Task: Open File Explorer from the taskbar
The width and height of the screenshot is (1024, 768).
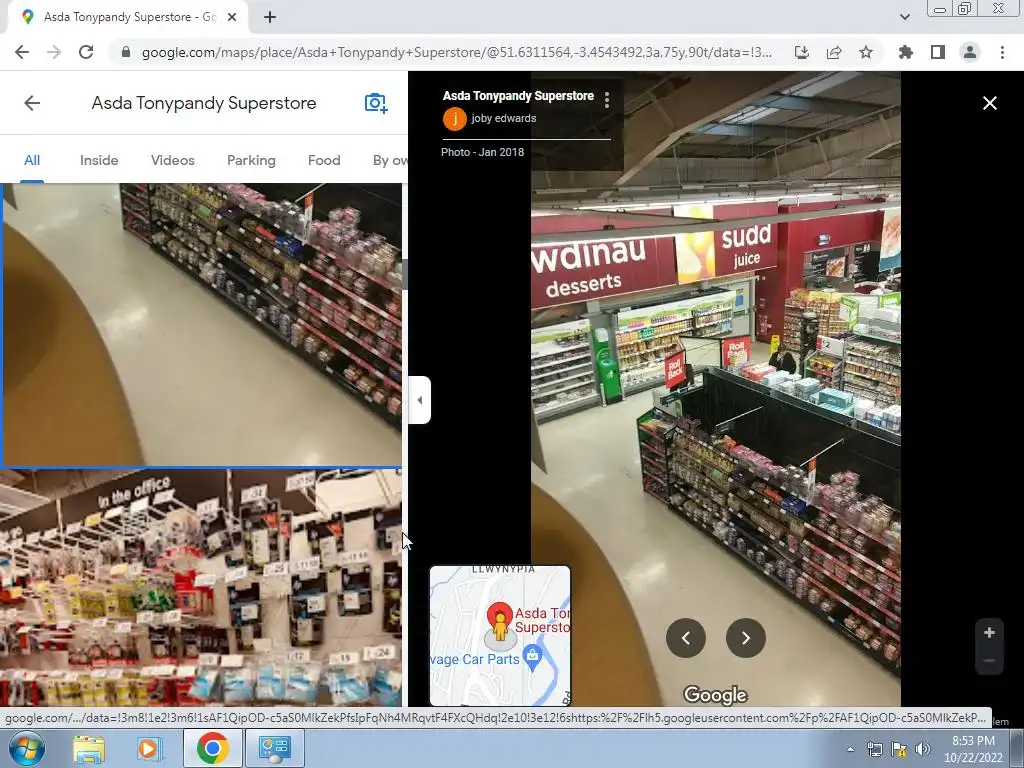Action: [x=89, y=748]
